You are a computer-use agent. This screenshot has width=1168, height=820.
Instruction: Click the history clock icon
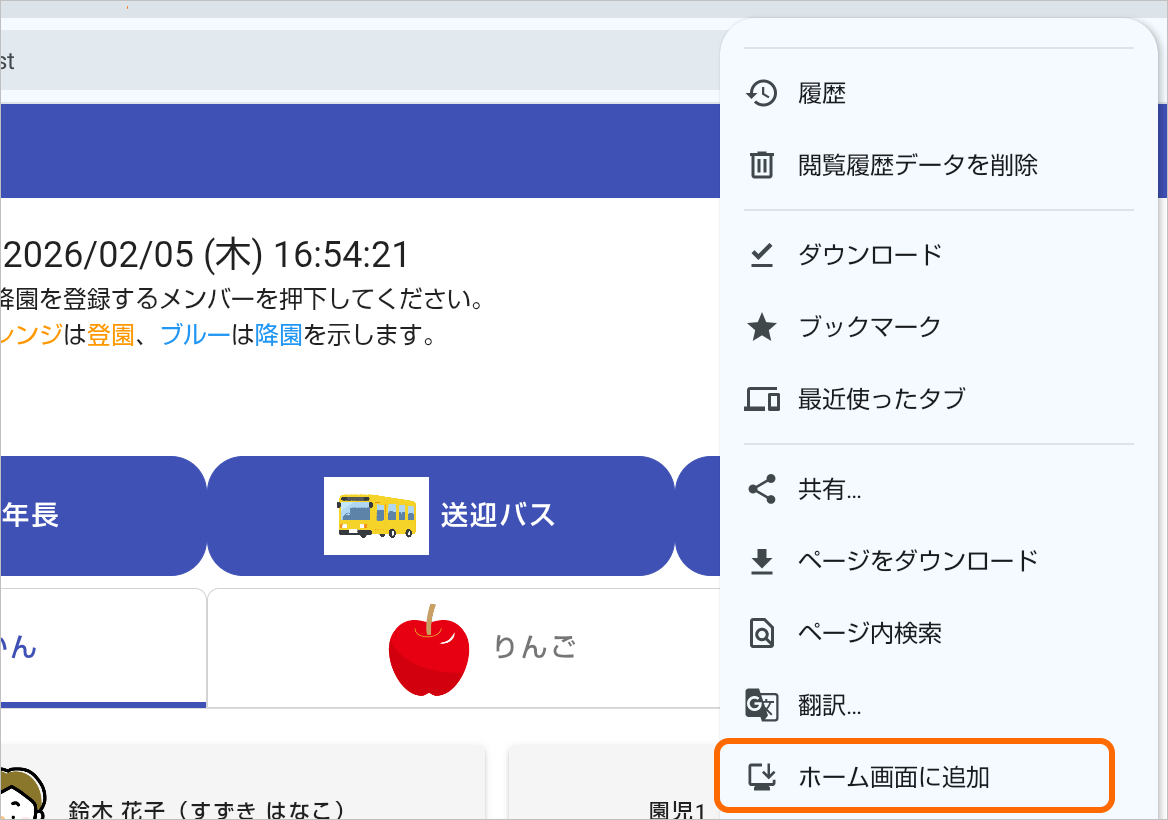(762, 94)
